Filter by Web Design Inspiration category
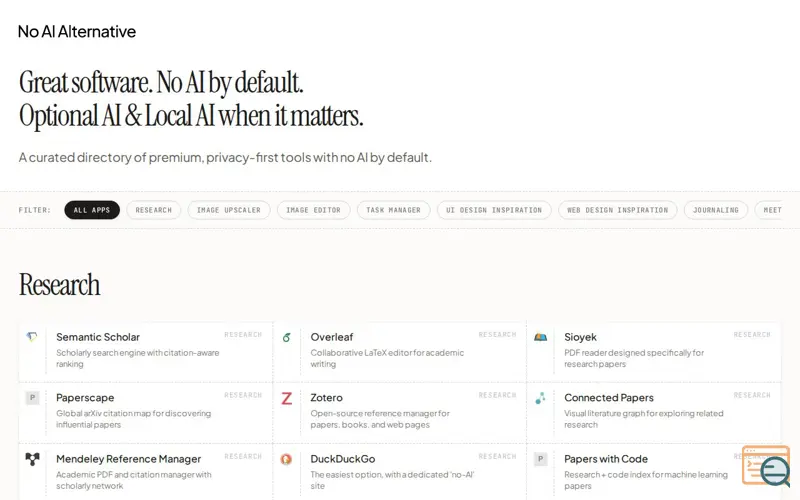This screenshot has width=800, height=500. pyautogui.click(x=617, y=210)
